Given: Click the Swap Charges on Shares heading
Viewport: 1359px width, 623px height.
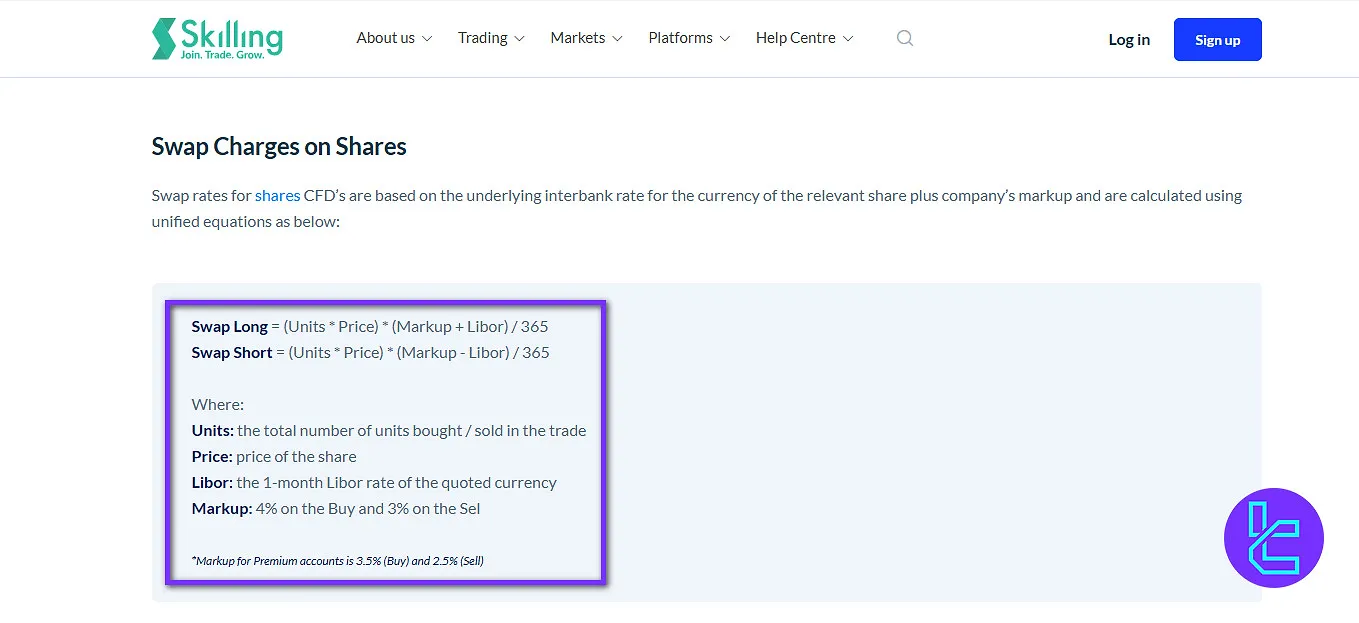Looking at the screenshot, I should pos(279,147).
